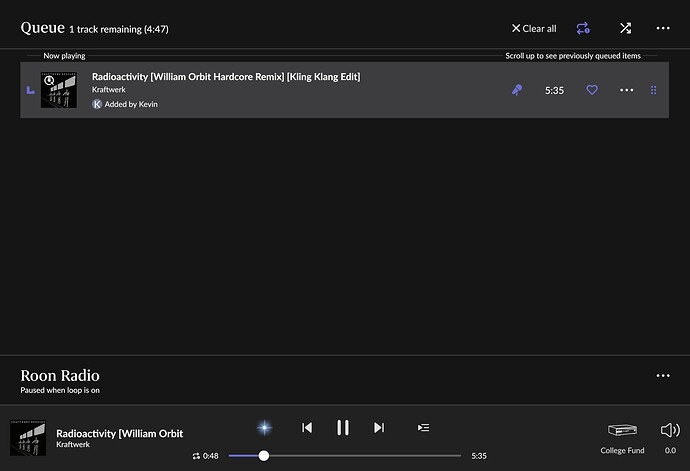Click the 0.0 volume value

point(670,450)
